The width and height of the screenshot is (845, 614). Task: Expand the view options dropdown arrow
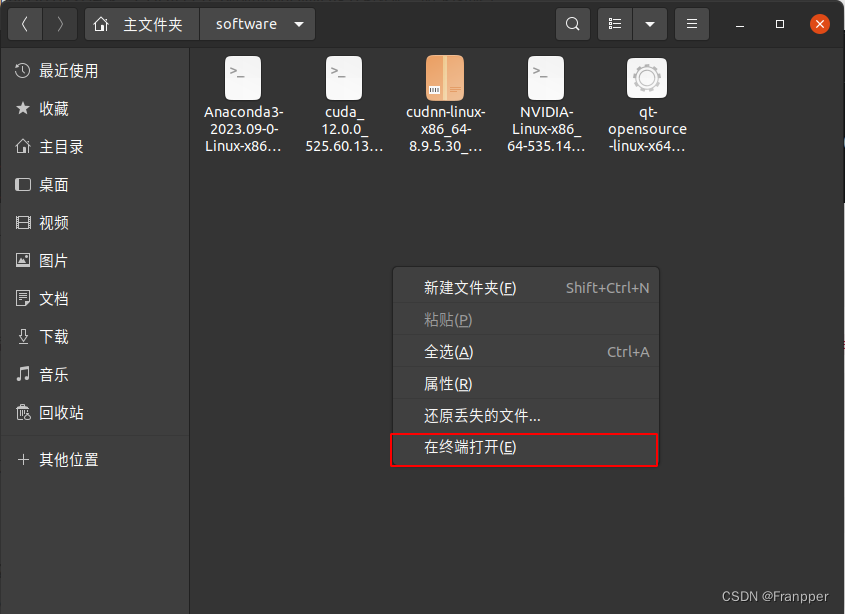[x=650, y=24]
